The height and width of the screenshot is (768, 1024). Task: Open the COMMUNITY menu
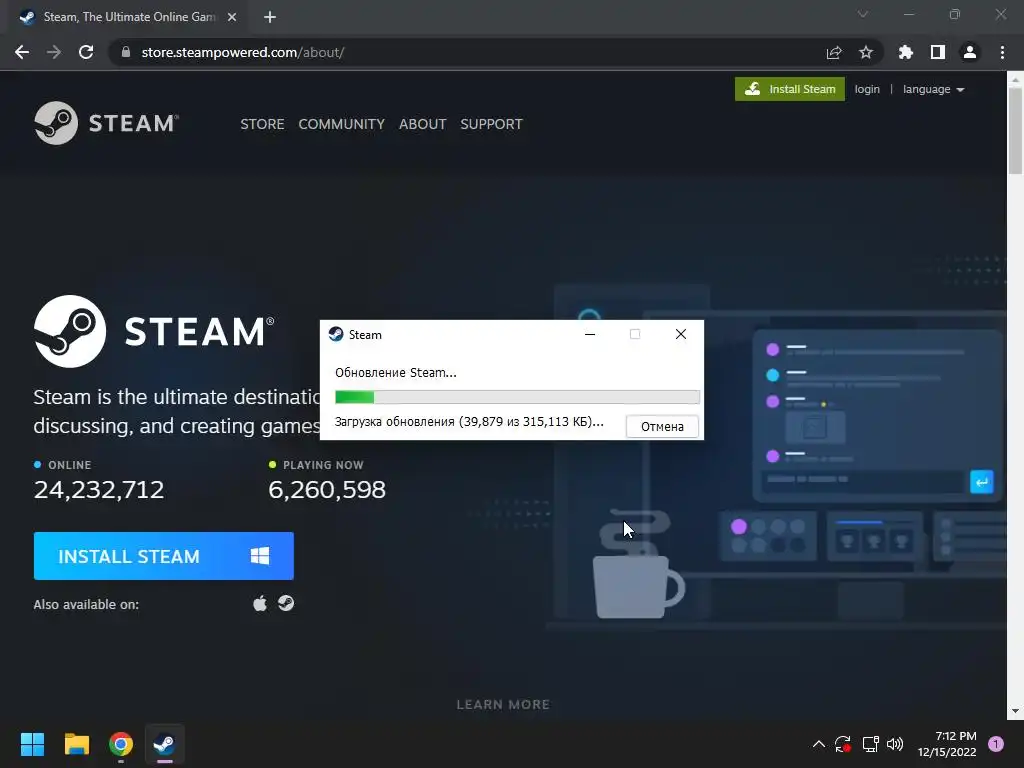pyautogui.click(x=342, y=124)
